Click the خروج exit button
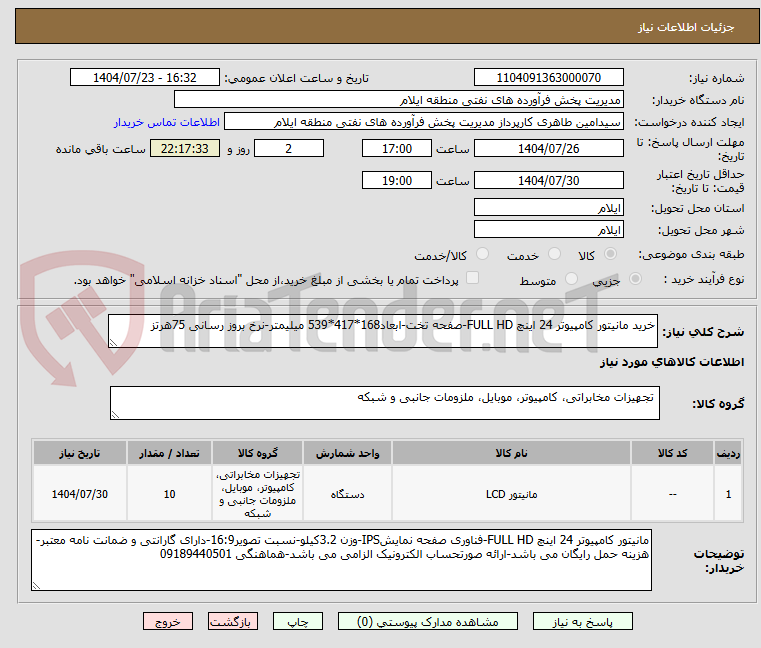This screenshot has height=648, width=761. pyautogui.click(x=167, y=621)
